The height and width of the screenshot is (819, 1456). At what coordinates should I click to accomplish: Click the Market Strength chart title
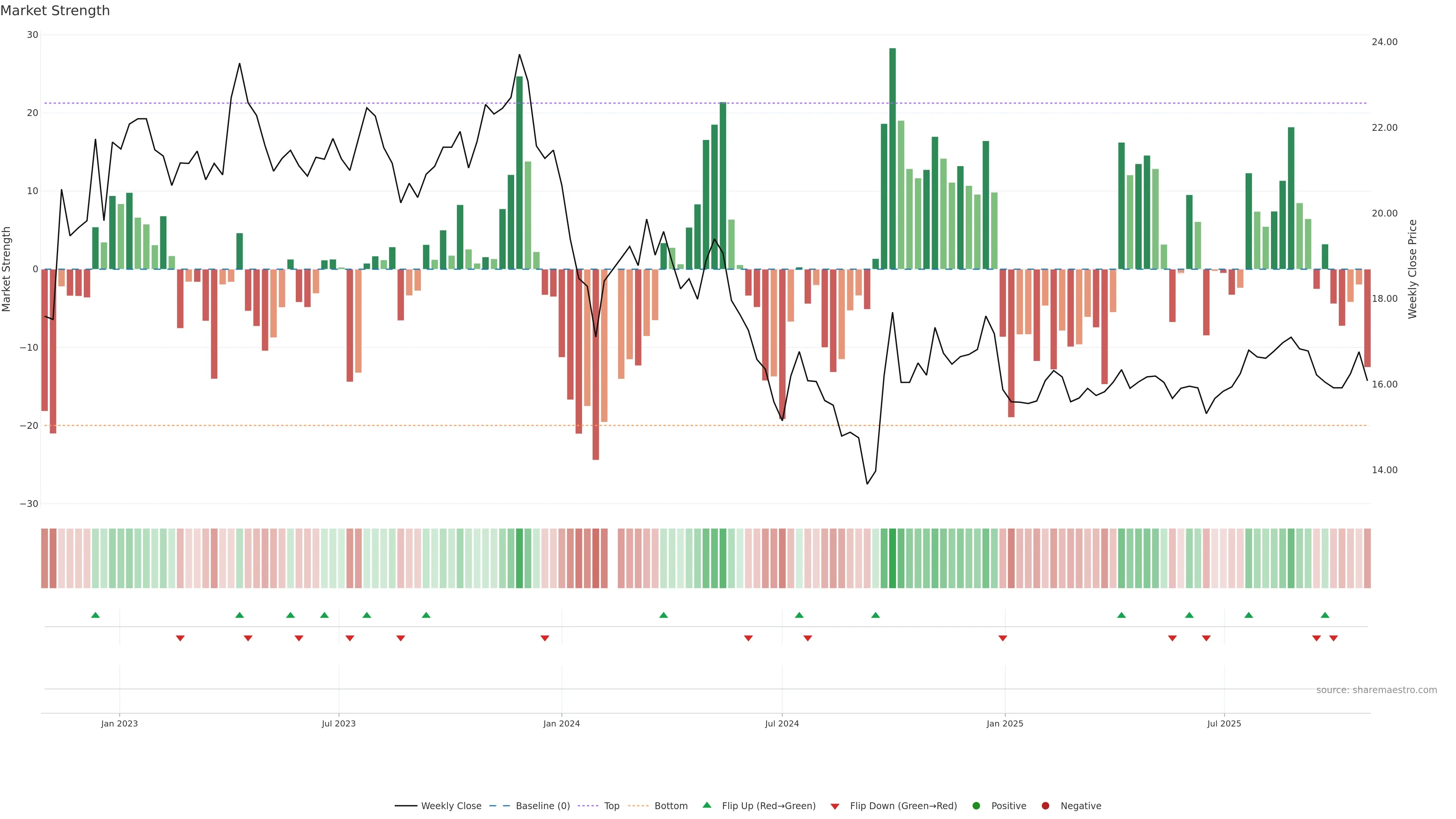[55, 11]
